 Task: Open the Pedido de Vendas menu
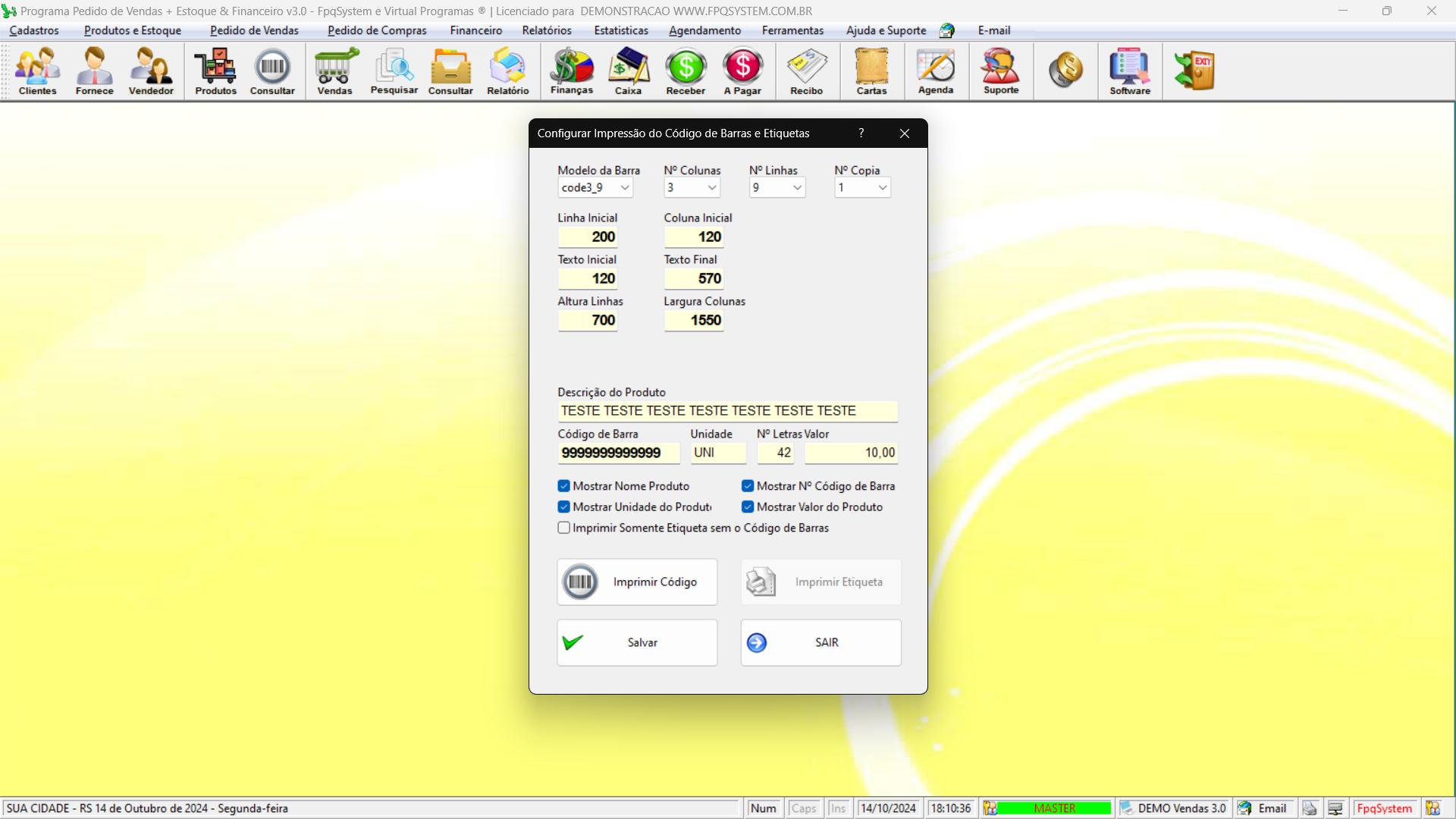pos(254,30)
